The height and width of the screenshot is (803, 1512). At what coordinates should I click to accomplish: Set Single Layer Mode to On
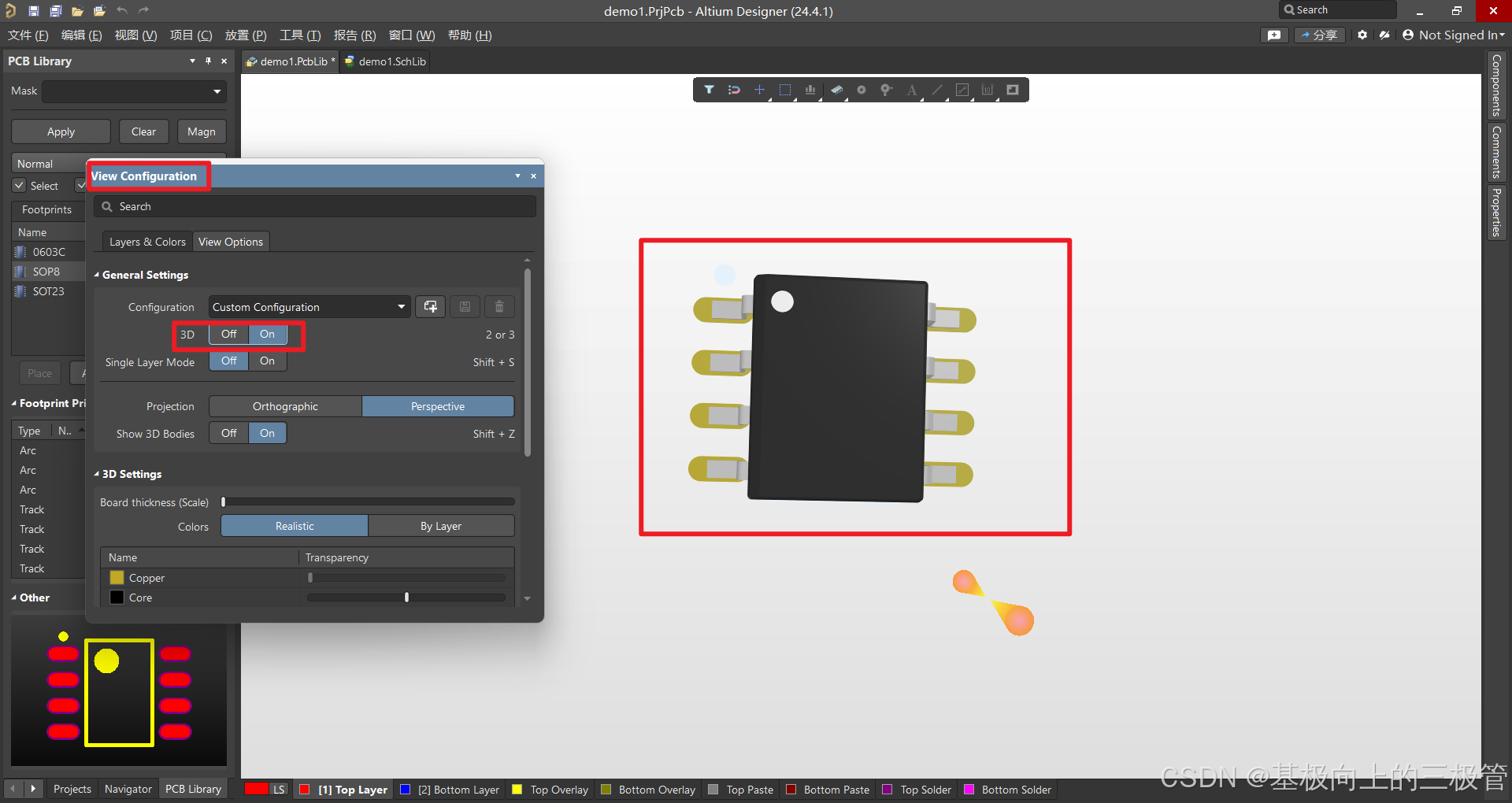[x=268, y=361]
